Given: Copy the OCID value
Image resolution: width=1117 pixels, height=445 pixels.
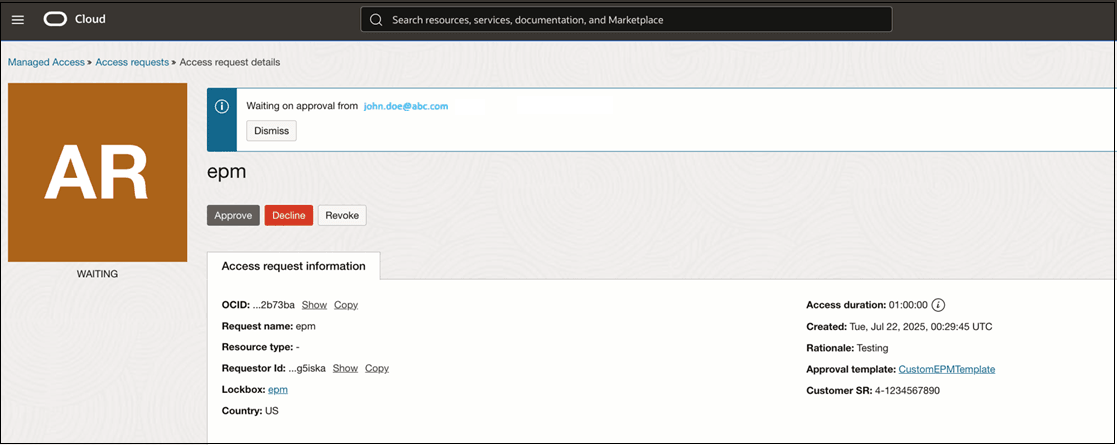Looking at the screenshot, I should tap(346, 305).
